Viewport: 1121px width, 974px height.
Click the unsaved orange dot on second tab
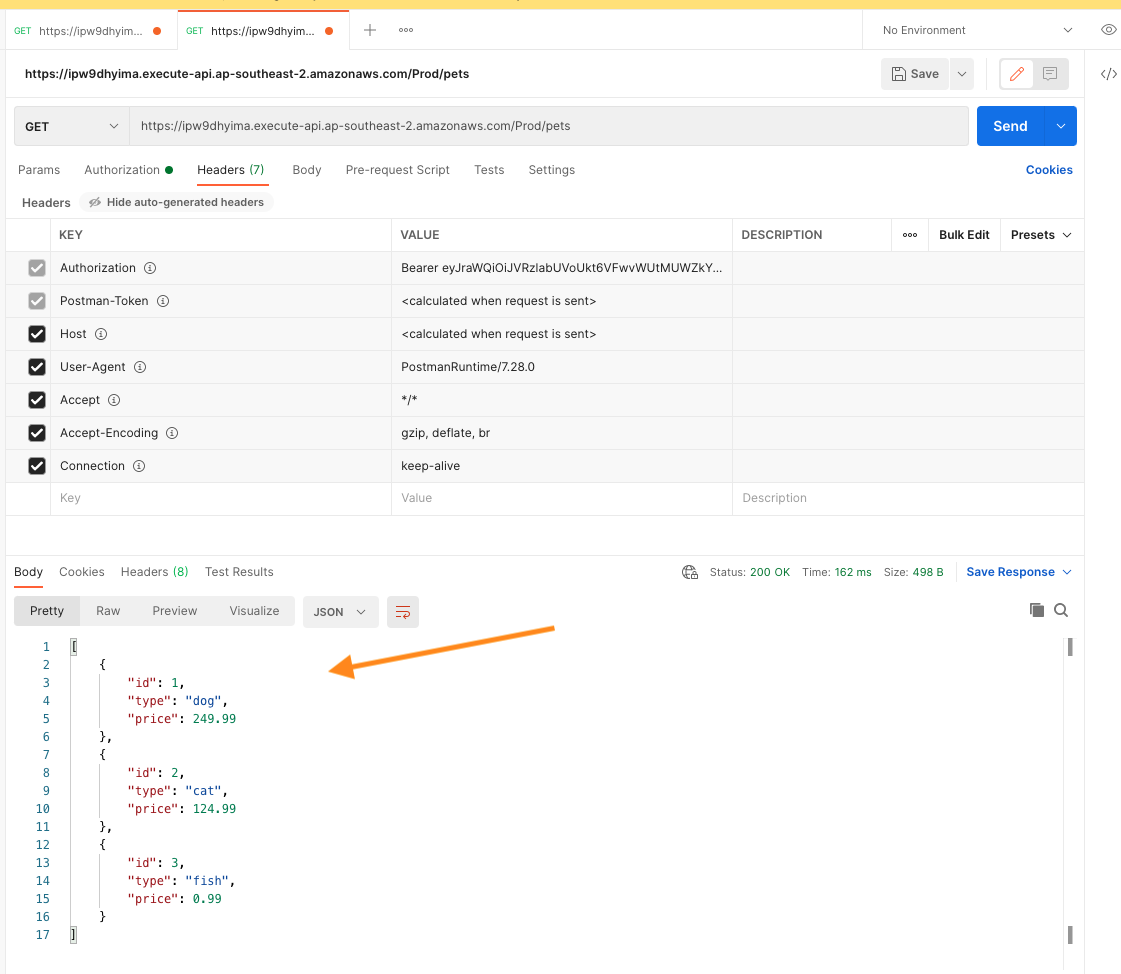(329, 31)
